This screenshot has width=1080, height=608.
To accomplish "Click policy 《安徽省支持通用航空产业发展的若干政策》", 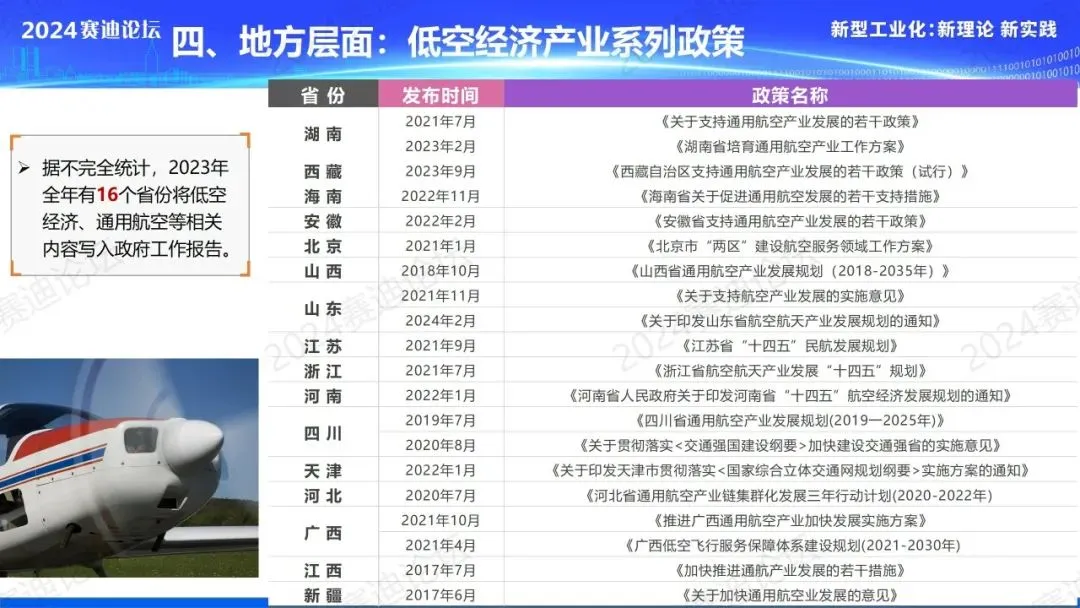I will tap(790, 220).
